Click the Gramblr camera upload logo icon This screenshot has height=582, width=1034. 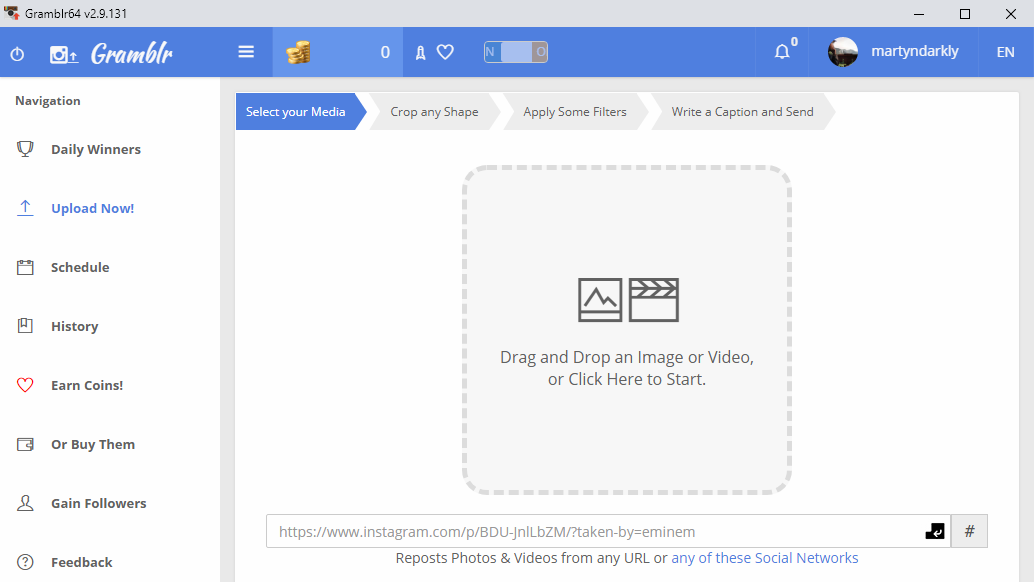click(x=64, y=55)
